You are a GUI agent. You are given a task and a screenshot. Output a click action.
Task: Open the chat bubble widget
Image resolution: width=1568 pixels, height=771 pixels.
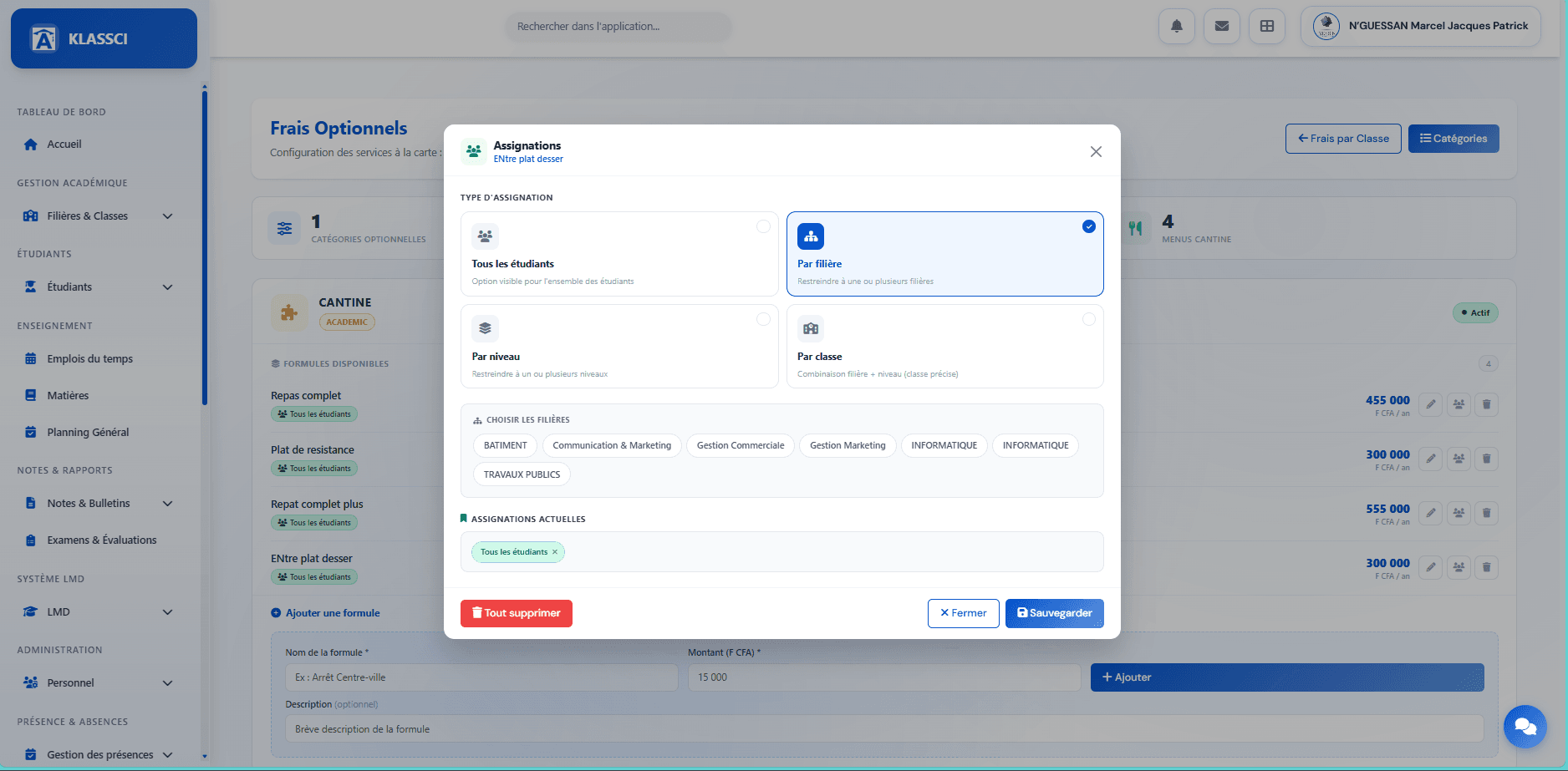1525,727
